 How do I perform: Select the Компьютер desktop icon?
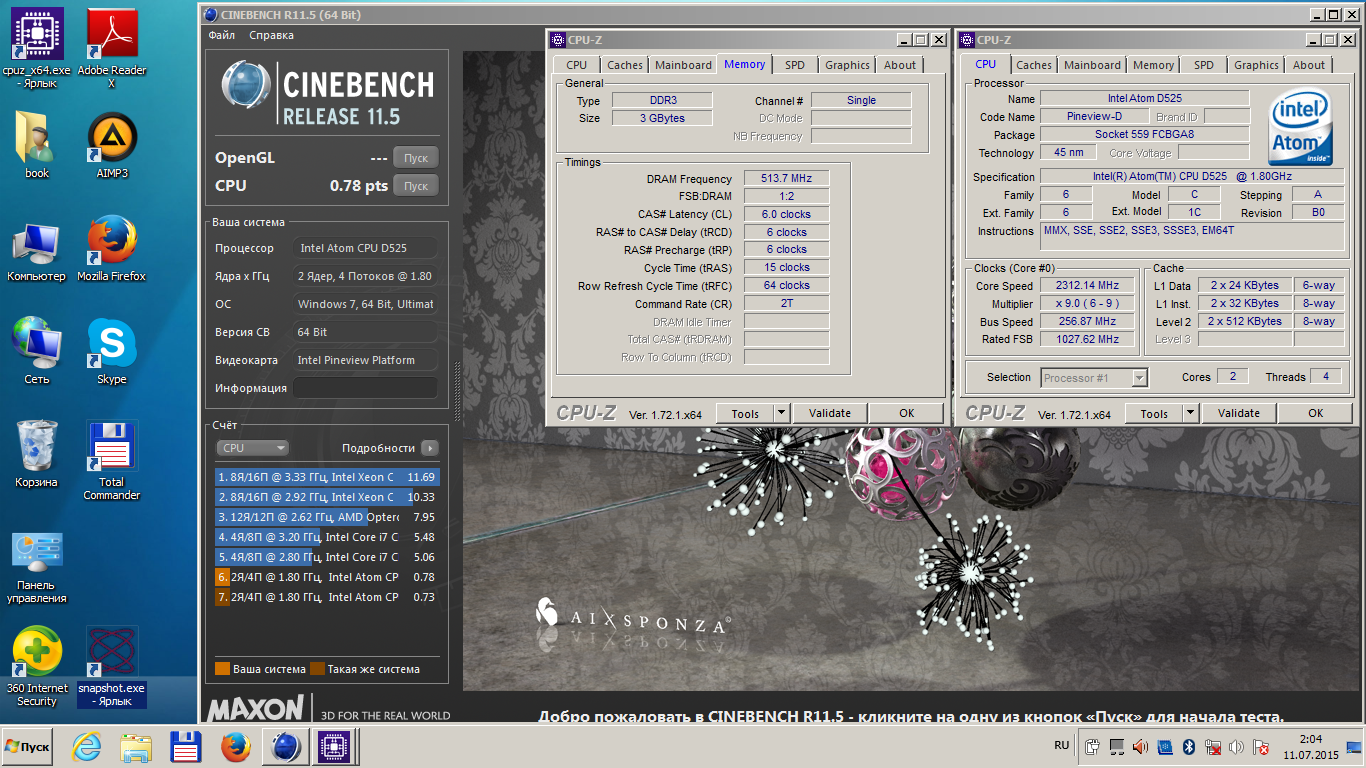37,250
